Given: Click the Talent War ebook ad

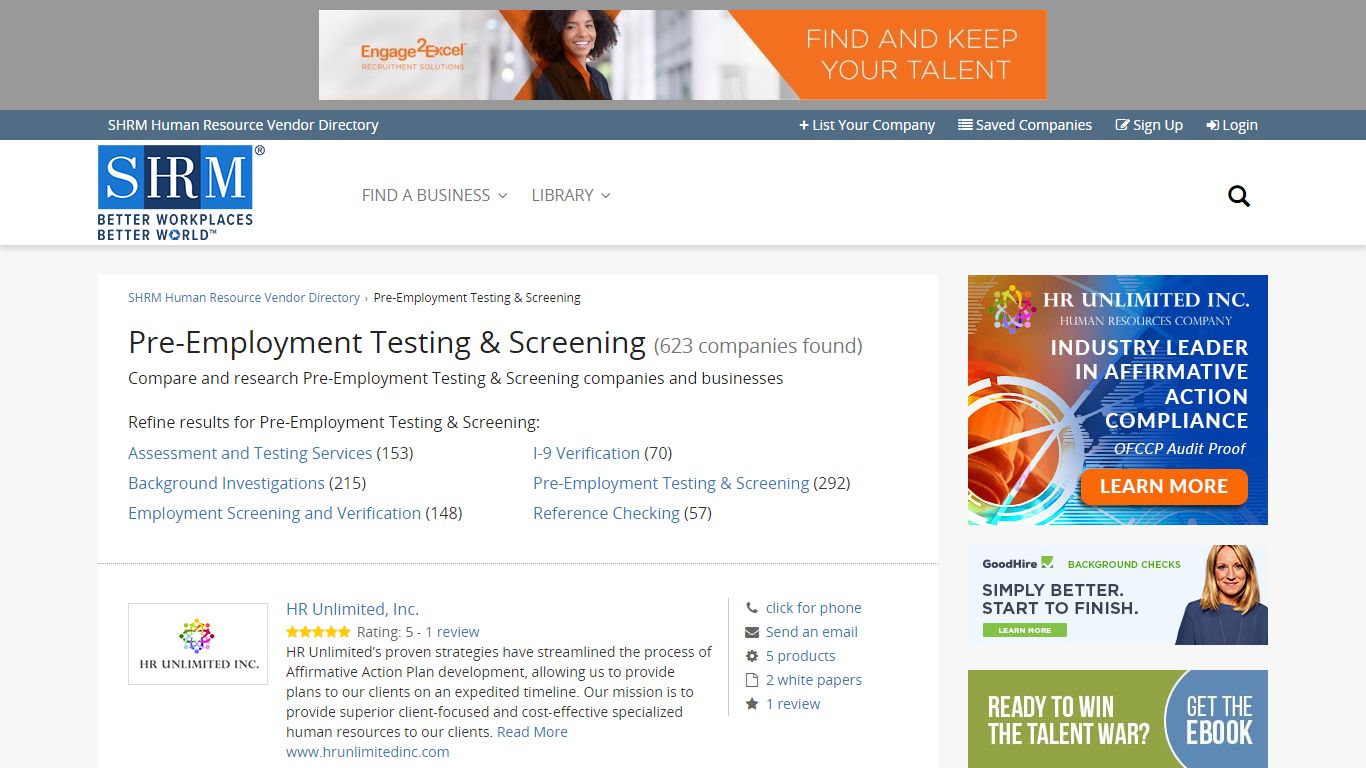Looking at the screenshot, I should point(1118,719).
